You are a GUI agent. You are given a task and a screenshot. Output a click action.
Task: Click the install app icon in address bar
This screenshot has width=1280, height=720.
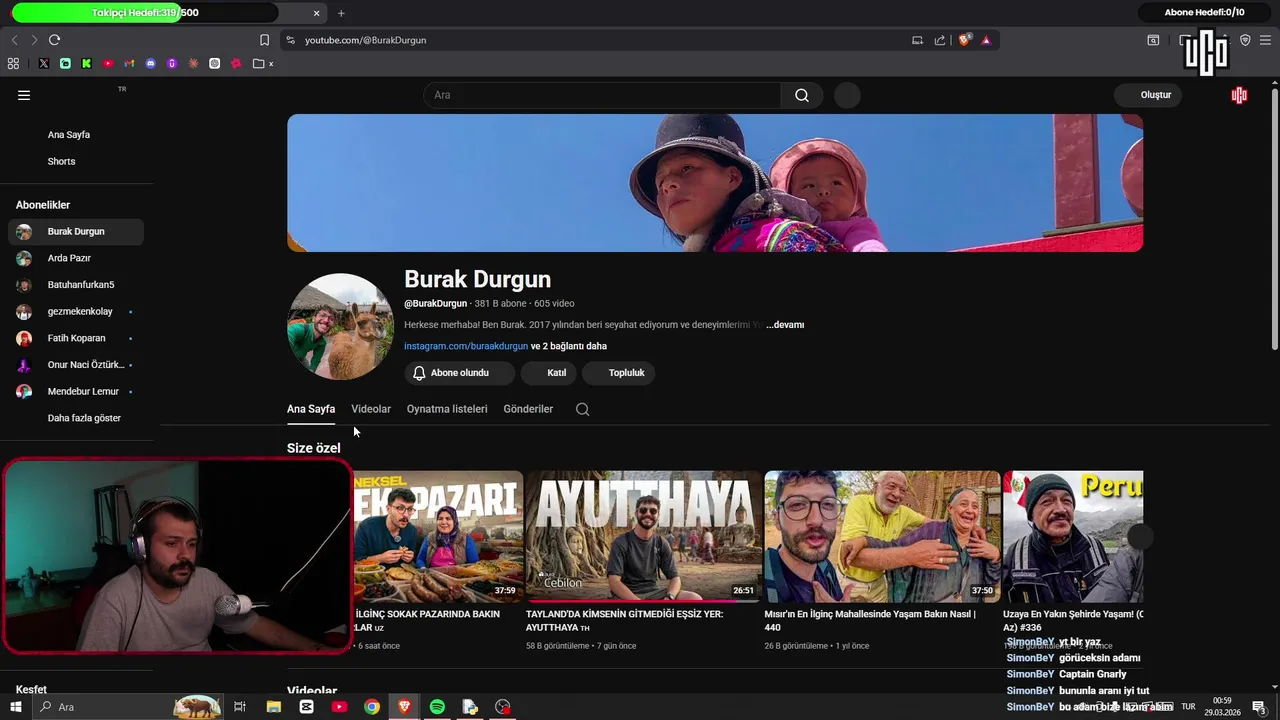pyautogui.click(x=917, y=40)
